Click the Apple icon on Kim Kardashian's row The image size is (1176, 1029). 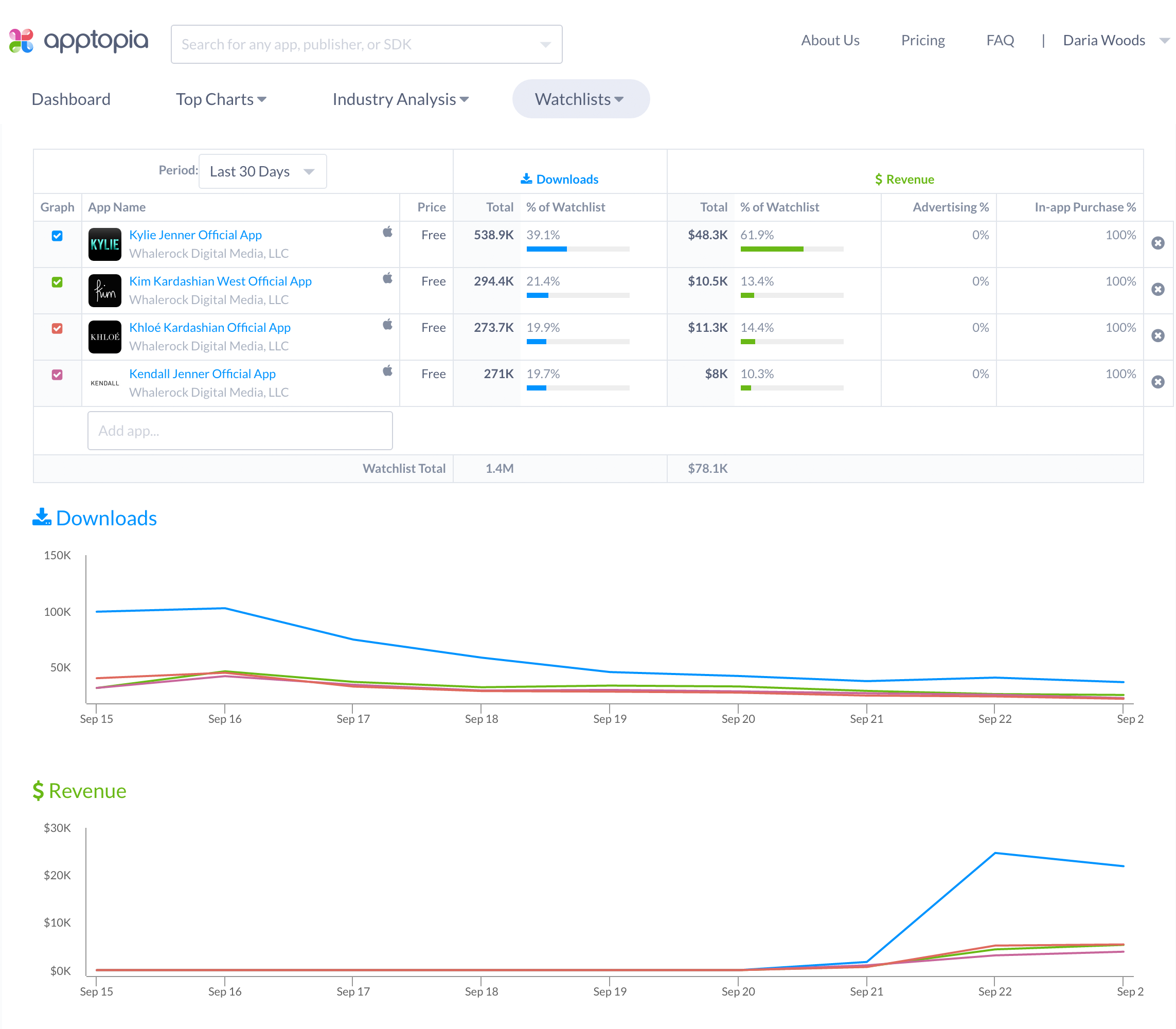click(x=387, y=278)
